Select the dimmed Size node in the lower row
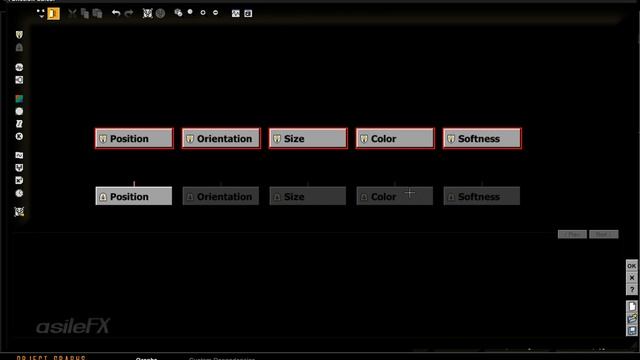640x360 pixels. [x=308, y=196]
